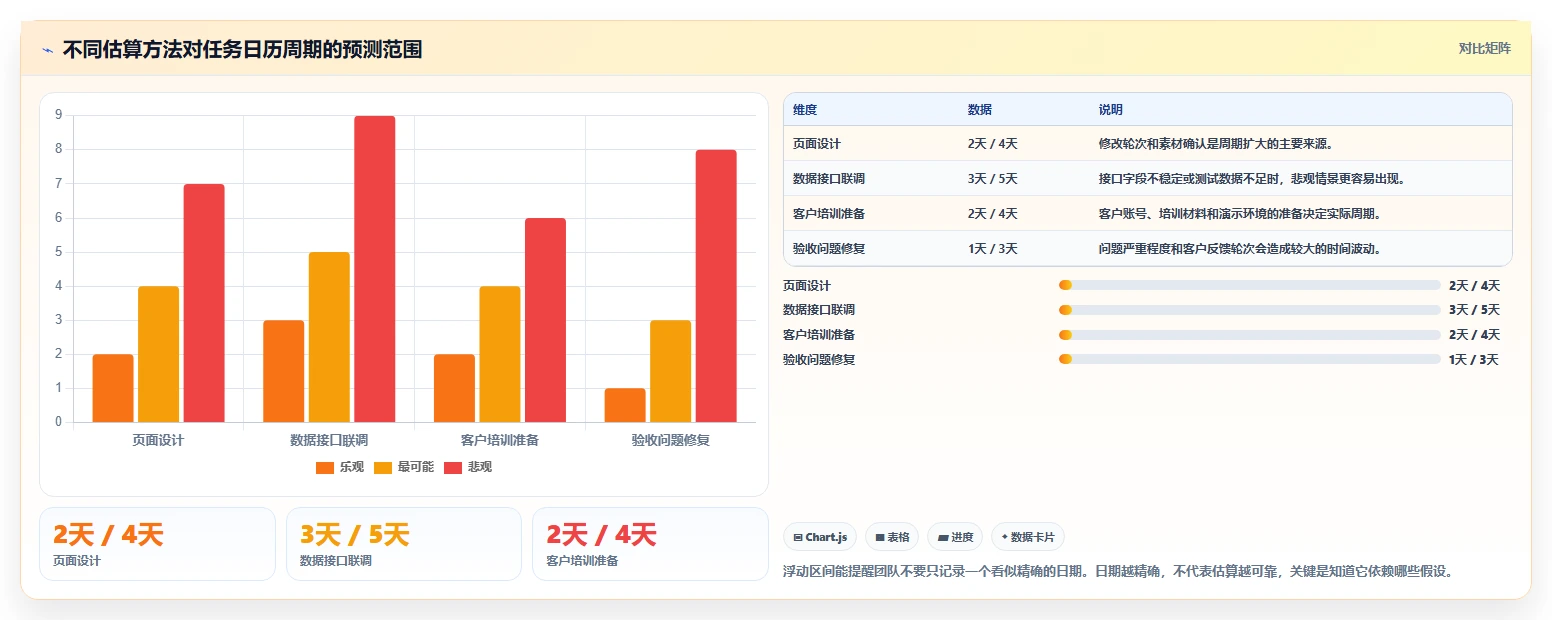Click the description starting with 接口字段不稳定

[1252, 179]
